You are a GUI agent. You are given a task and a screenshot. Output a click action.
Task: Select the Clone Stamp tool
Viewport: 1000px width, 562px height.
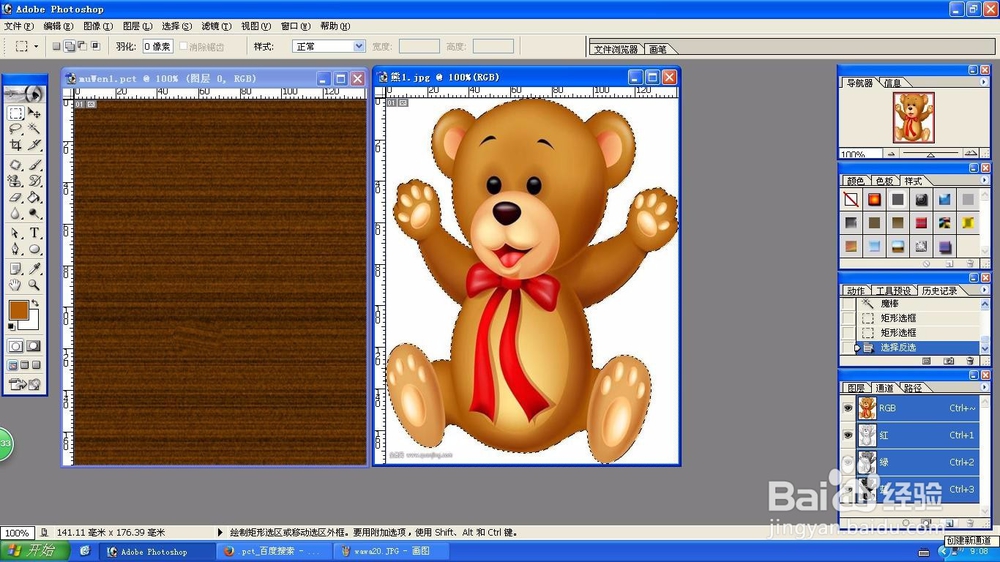tap(16, 181)
